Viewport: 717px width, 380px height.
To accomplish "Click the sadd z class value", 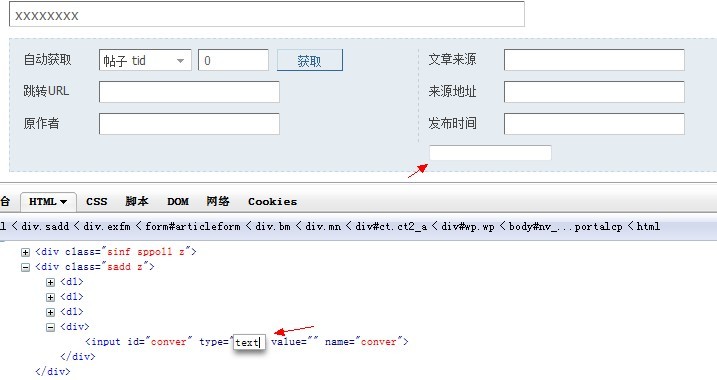I will [124, 267].
